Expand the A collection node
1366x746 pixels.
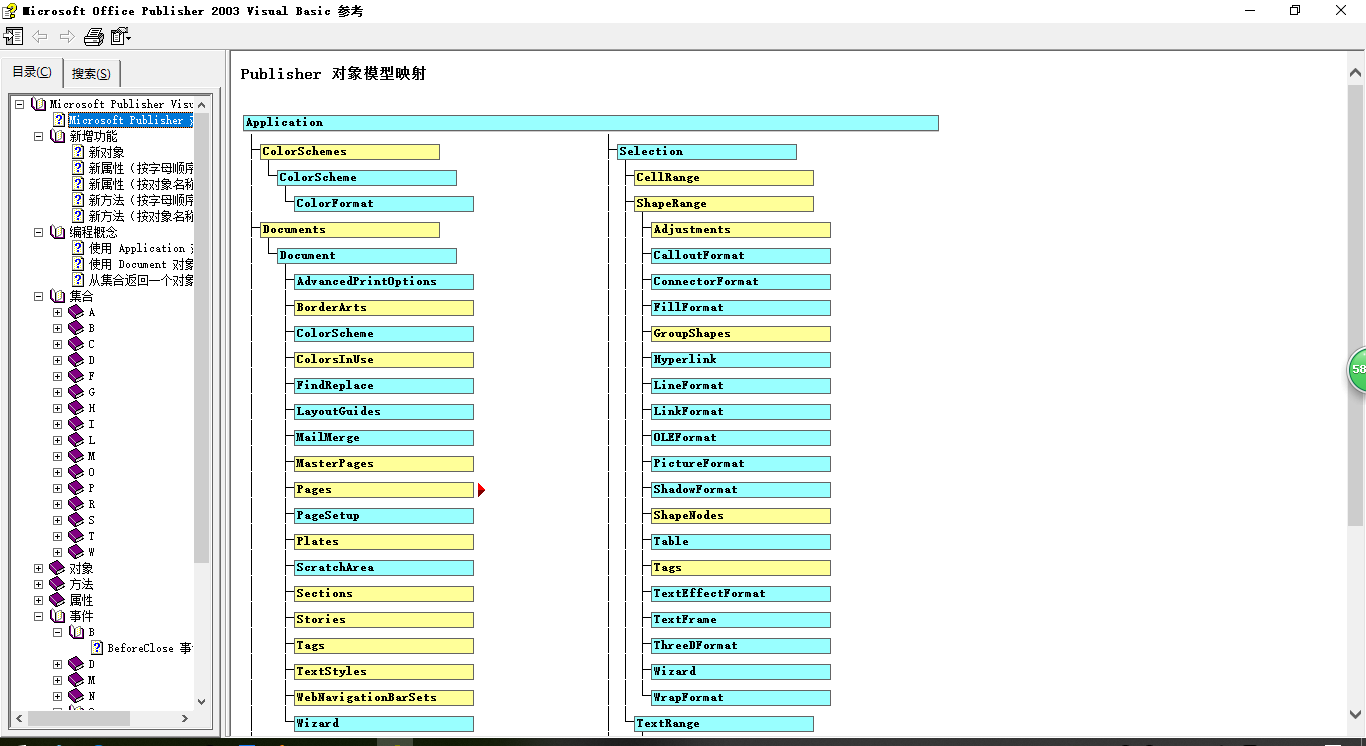tap(57, 311)
